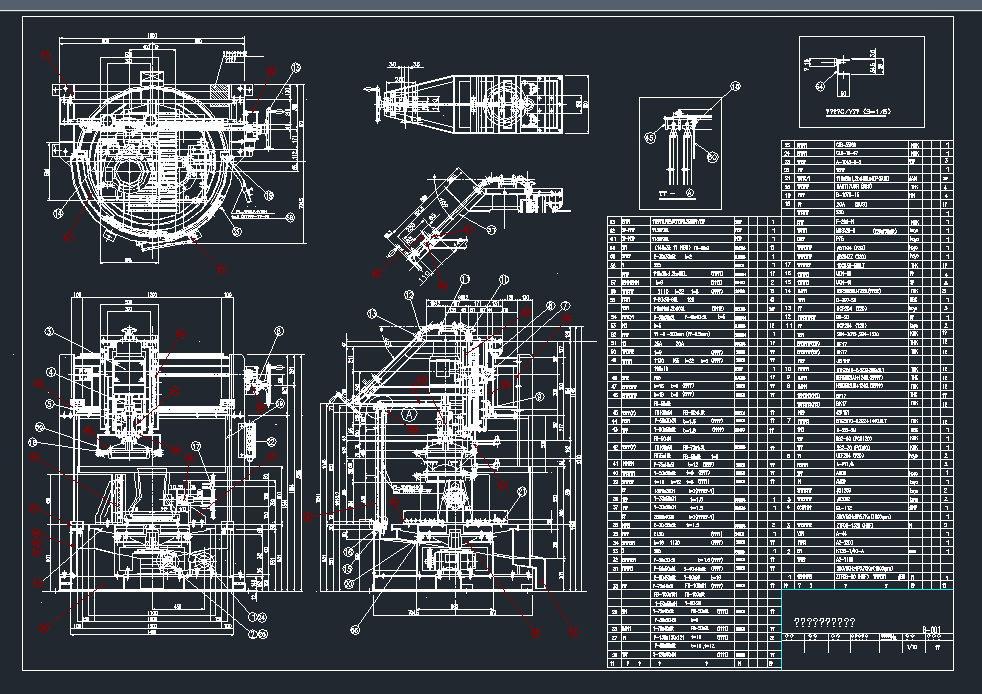The width and height of the screenshot is (982, 694).
Task: Select balloon number 11 at the view top
Action: (x=464, y=277)
